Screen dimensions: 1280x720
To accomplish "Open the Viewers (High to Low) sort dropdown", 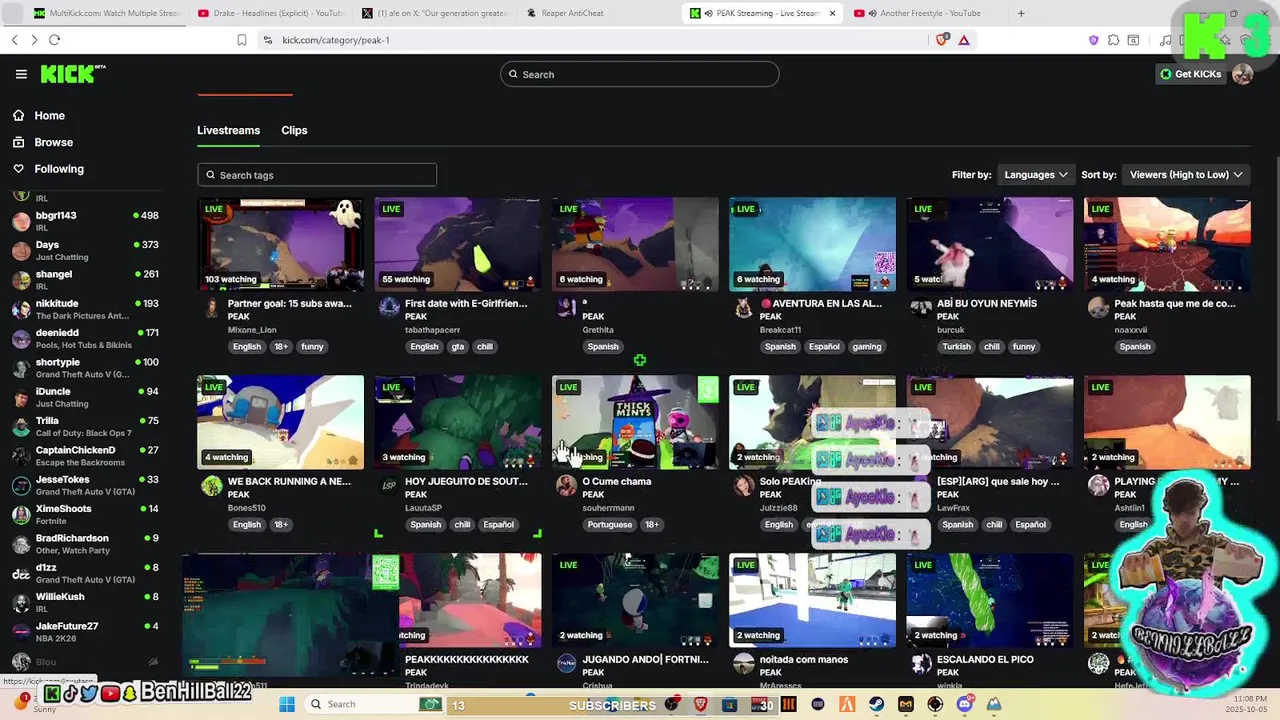I will [1186, 174].
